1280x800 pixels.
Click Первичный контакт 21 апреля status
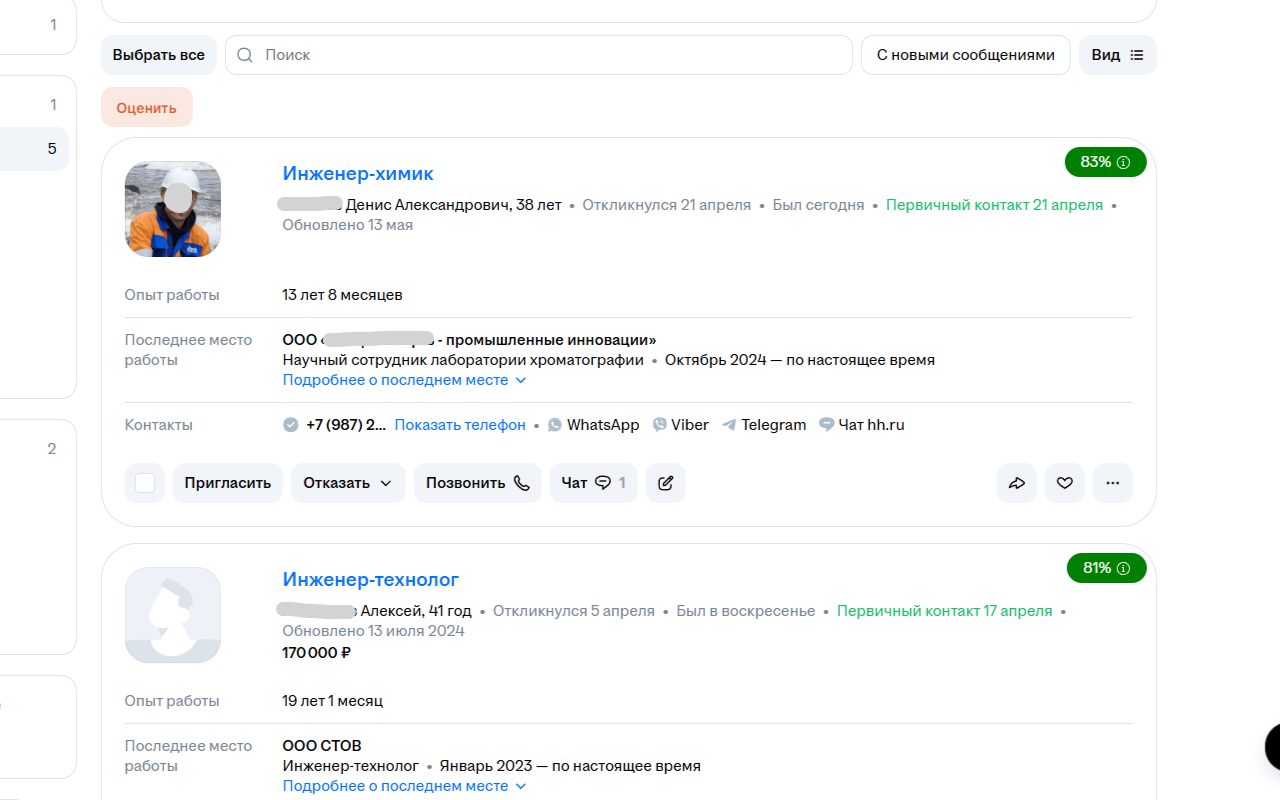[994, 205]
